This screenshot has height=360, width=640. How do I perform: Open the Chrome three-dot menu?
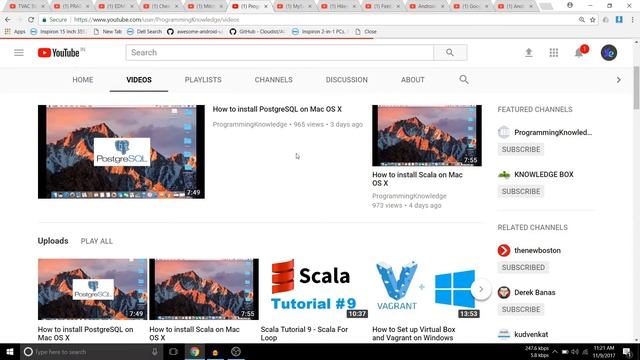tap(632, 20)
